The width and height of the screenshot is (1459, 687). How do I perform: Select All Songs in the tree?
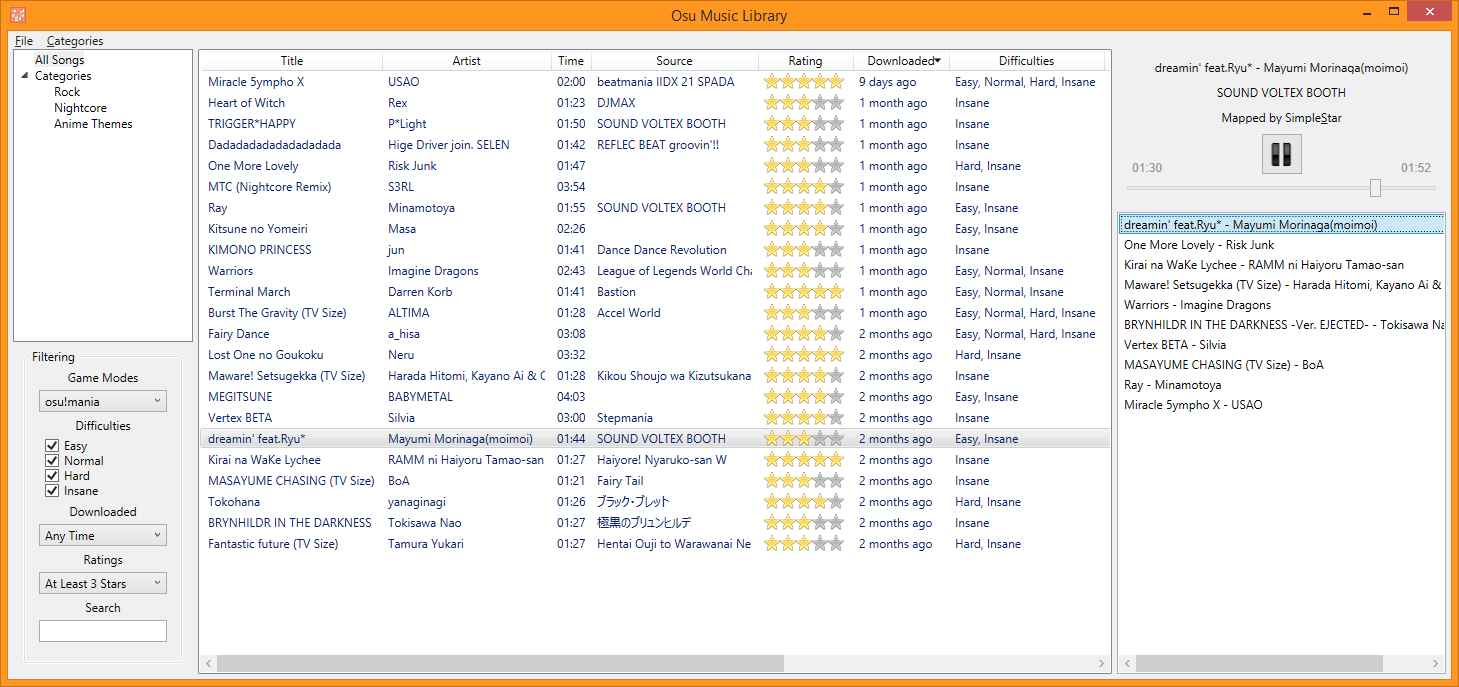[60, 60]
